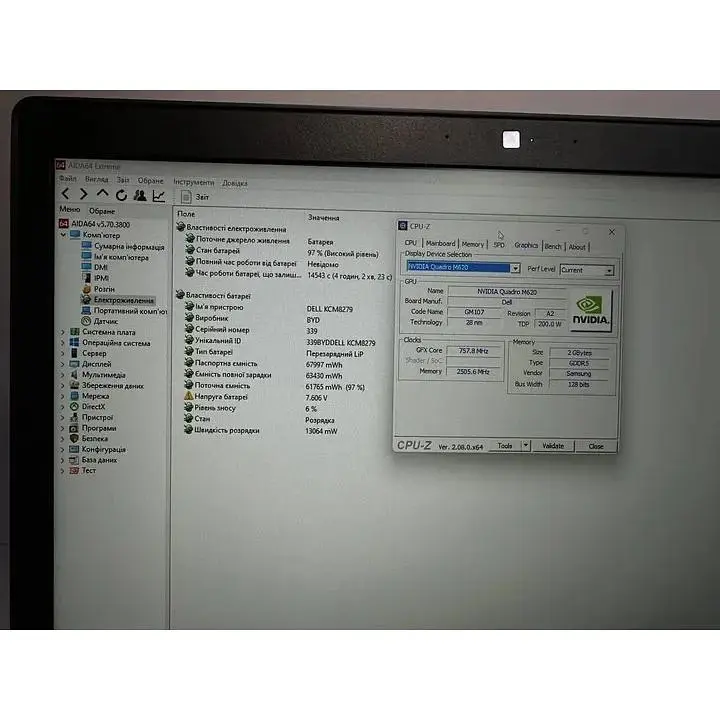Collapse the Комп'ютер tree node
This screenshot has height=720, width=720.
pyautogui.click(x=63, y=235)
